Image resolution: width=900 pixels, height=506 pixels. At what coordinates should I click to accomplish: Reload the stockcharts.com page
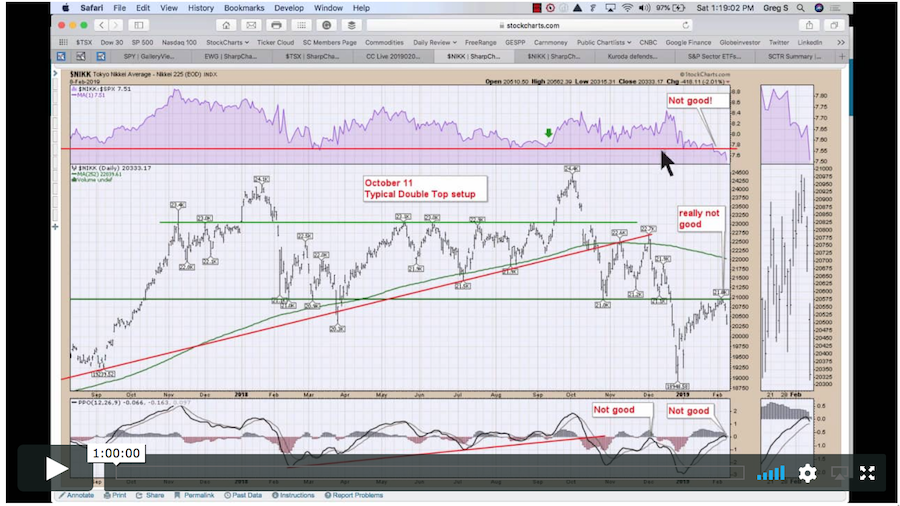[x=685, y=25]
